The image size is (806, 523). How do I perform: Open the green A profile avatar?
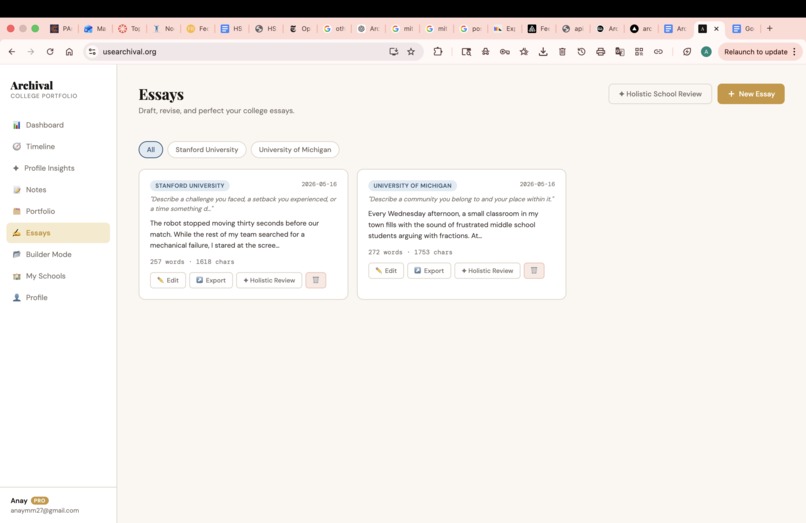point(706,52)
